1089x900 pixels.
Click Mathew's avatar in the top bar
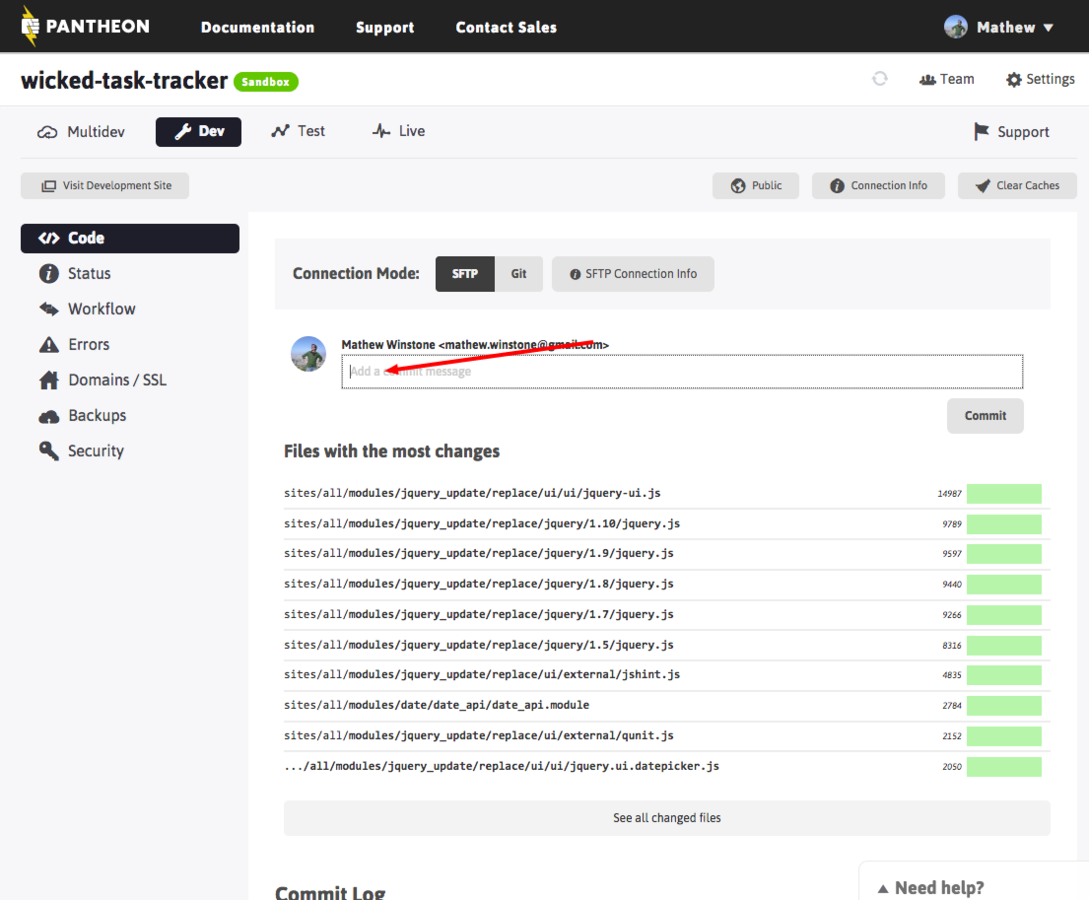point(956,27)
